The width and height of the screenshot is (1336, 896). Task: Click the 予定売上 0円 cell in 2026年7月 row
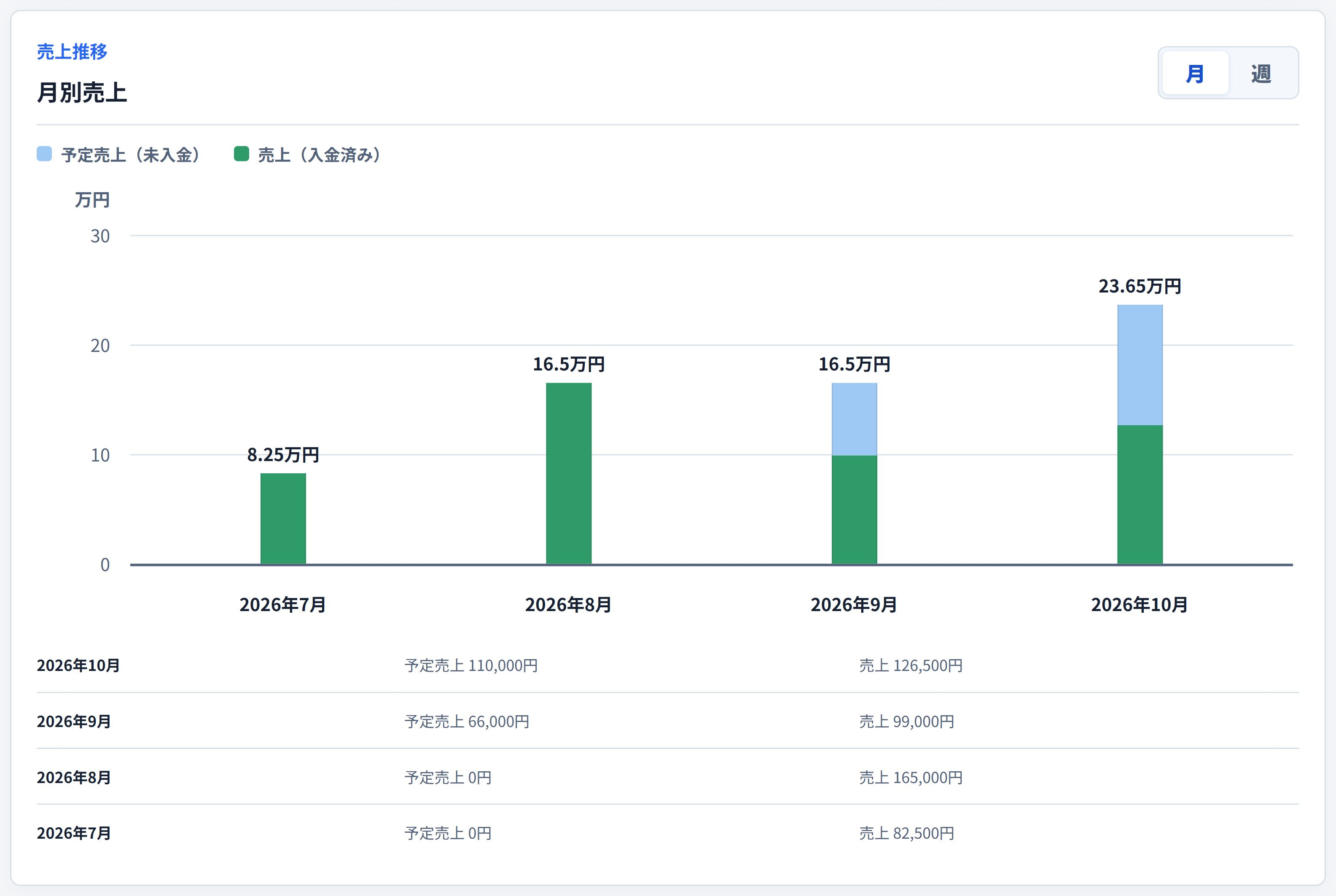(448, 834)
